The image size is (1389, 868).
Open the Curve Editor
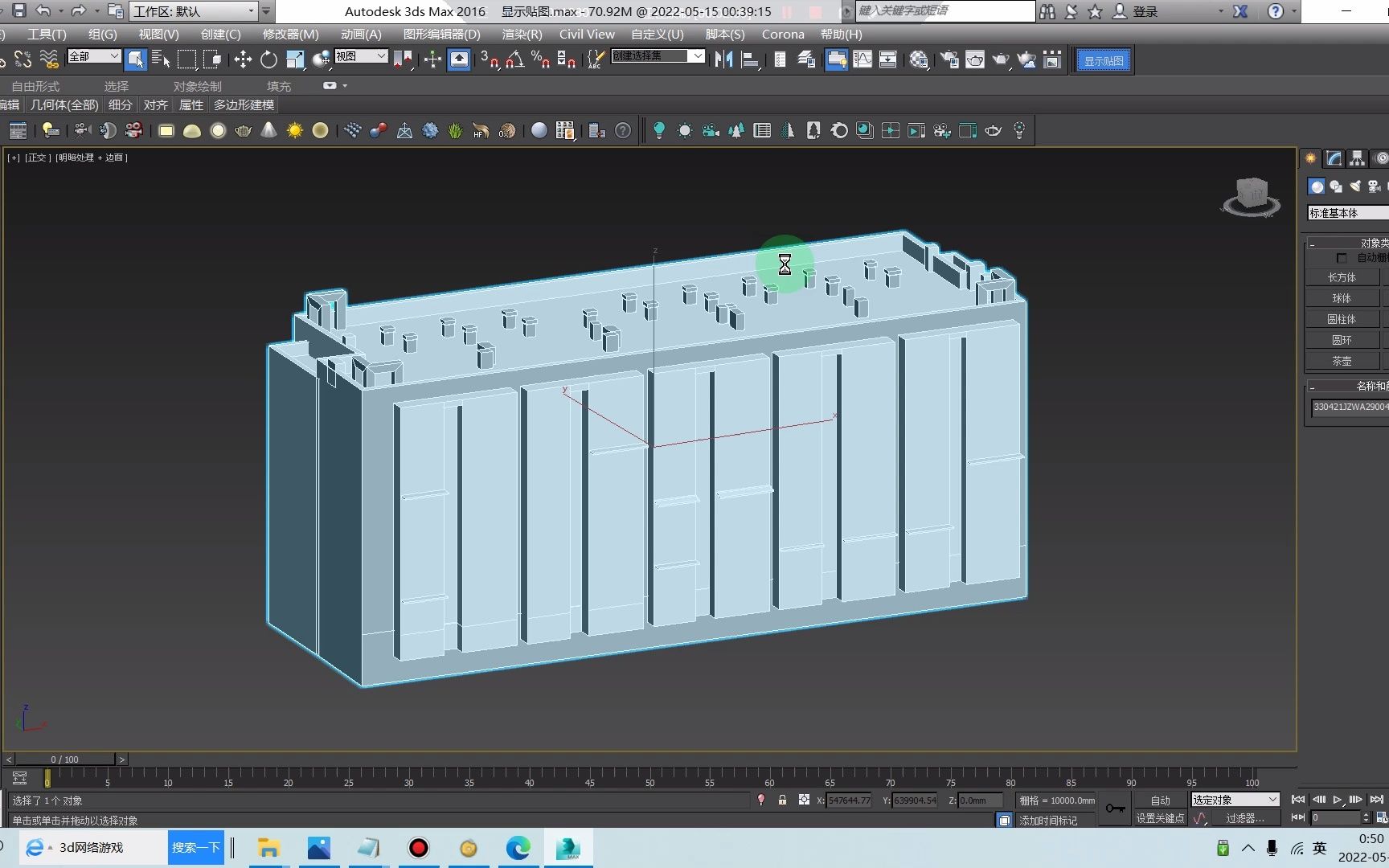[862, 59]
